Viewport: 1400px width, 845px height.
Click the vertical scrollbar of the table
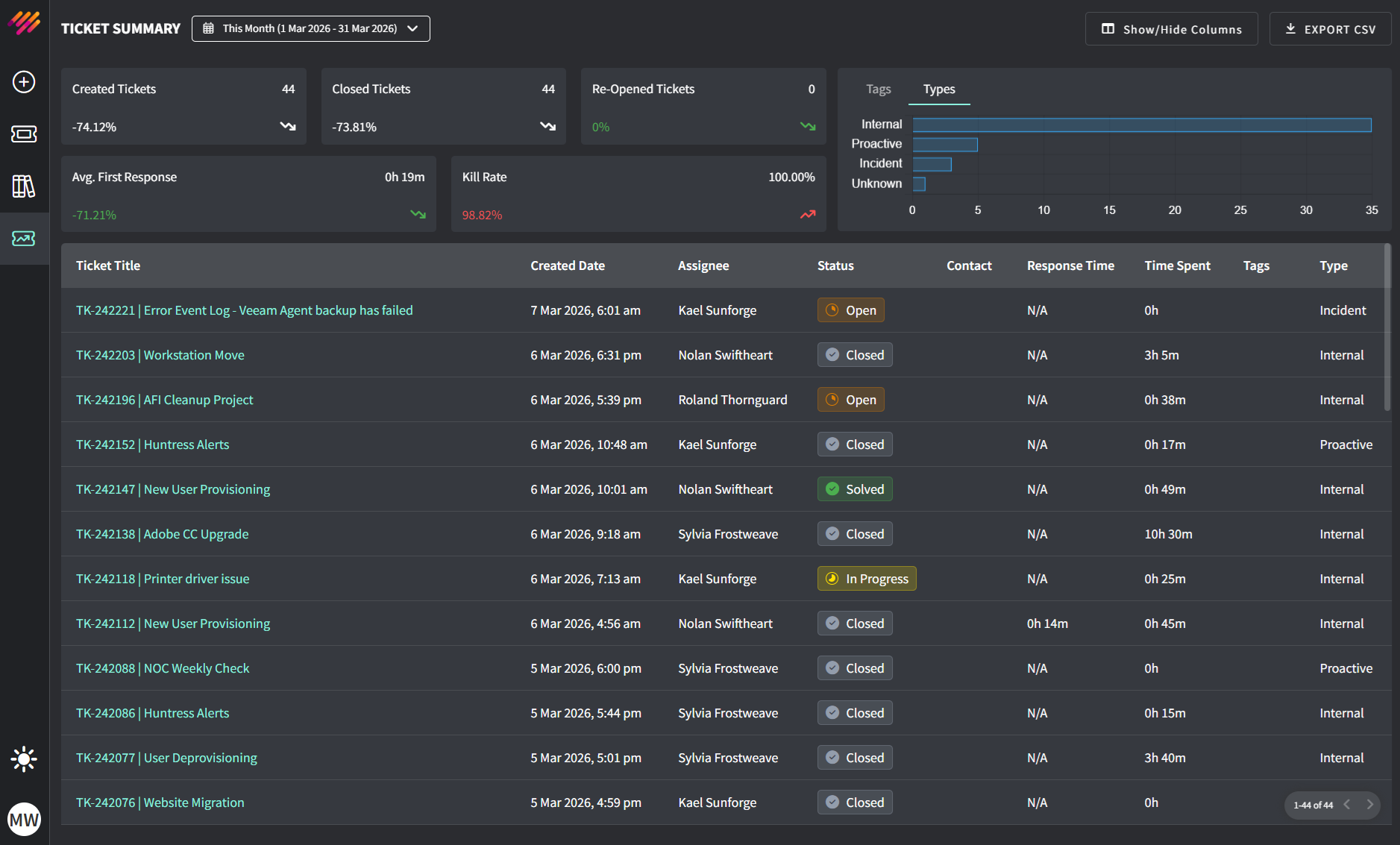tap(1387, 328)
